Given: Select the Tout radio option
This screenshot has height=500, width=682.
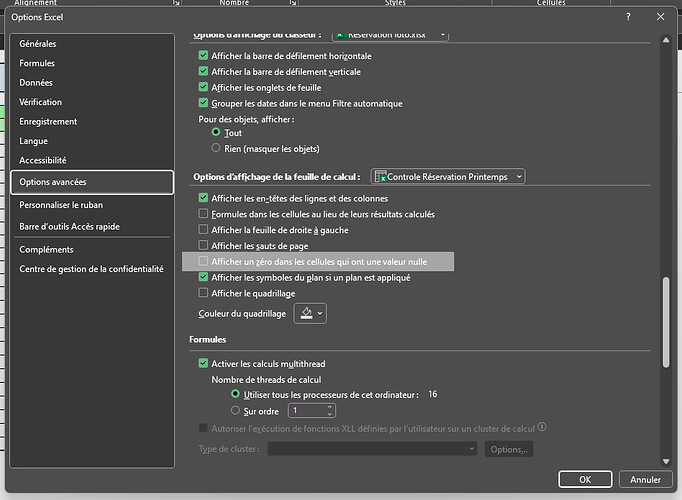Looking at the screenshot, I should (216, 132).
